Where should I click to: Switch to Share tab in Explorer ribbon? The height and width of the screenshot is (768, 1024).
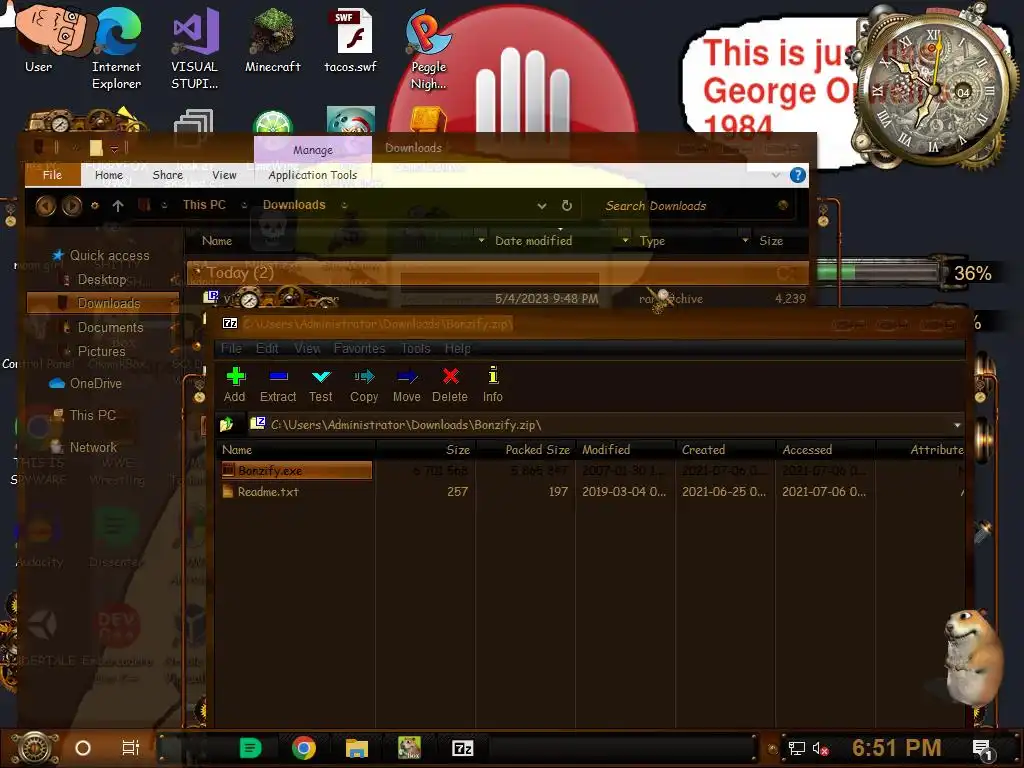point(168,175)
